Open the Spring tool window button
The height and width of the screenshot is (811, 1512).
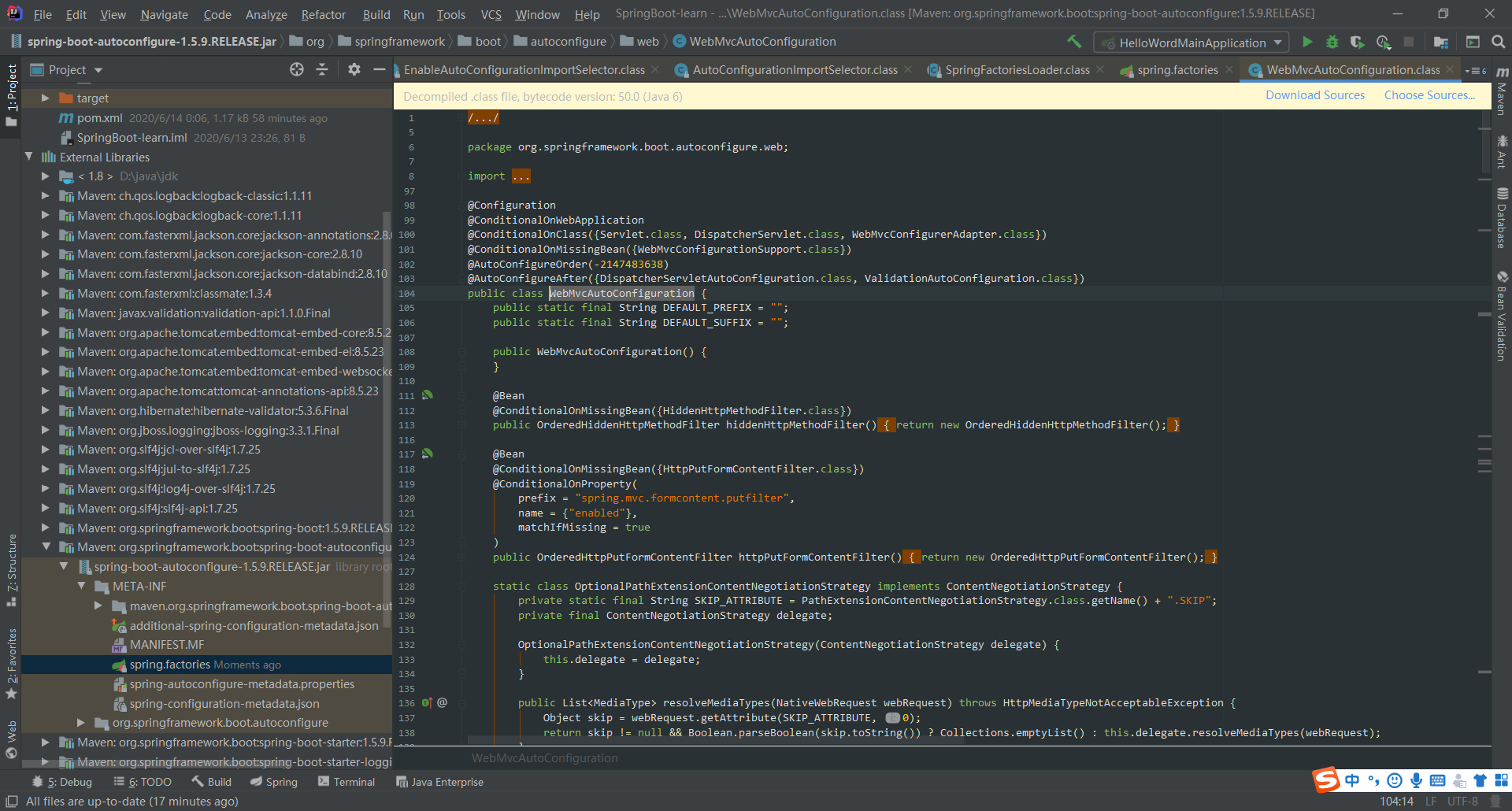coord(274,782)
